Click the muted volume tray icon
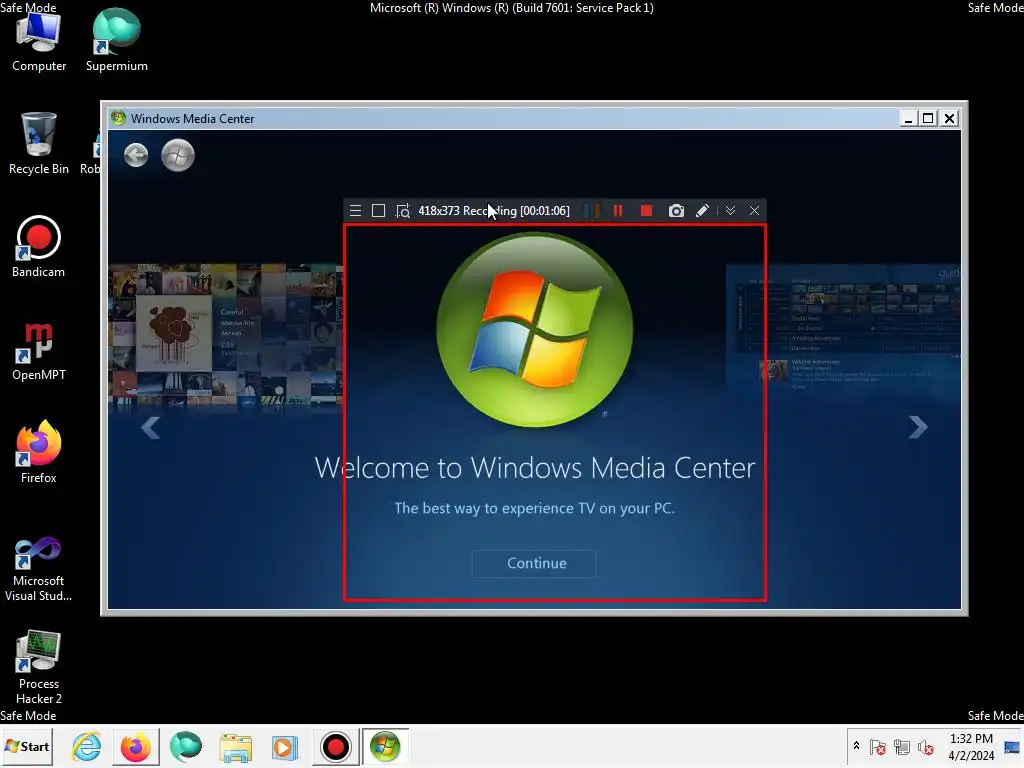Screen dimensions: 1024x768 pyautogui.click(x=925, y=746)
